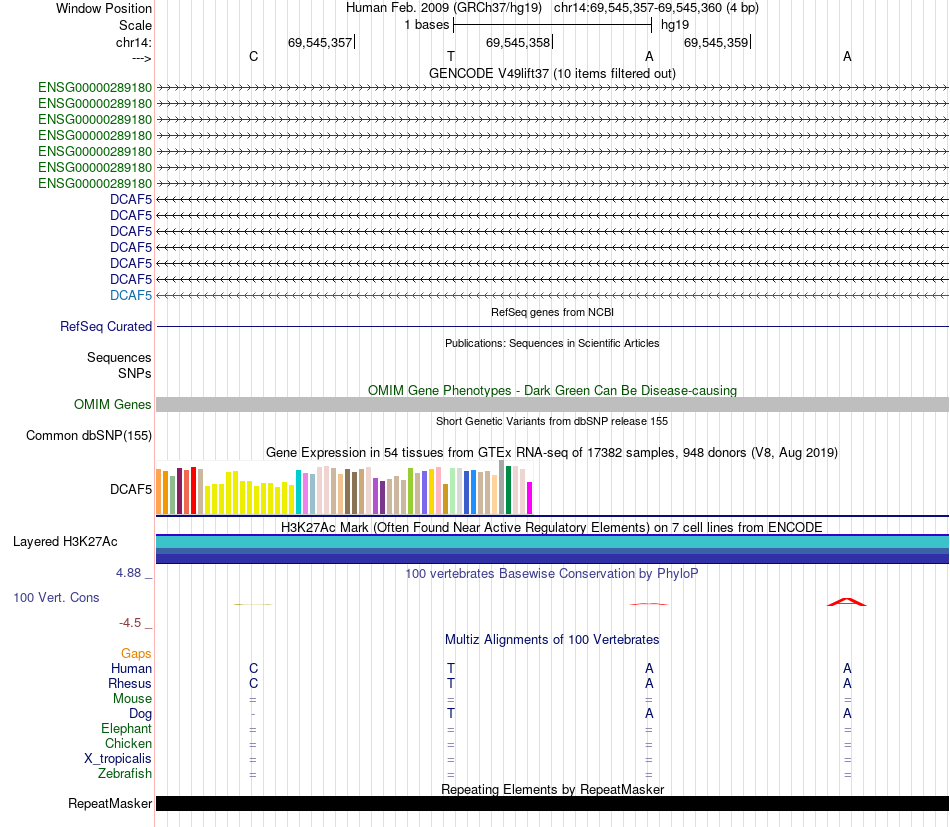Open the OMIM Gene Phenotypes title

[x=552, y=390]
